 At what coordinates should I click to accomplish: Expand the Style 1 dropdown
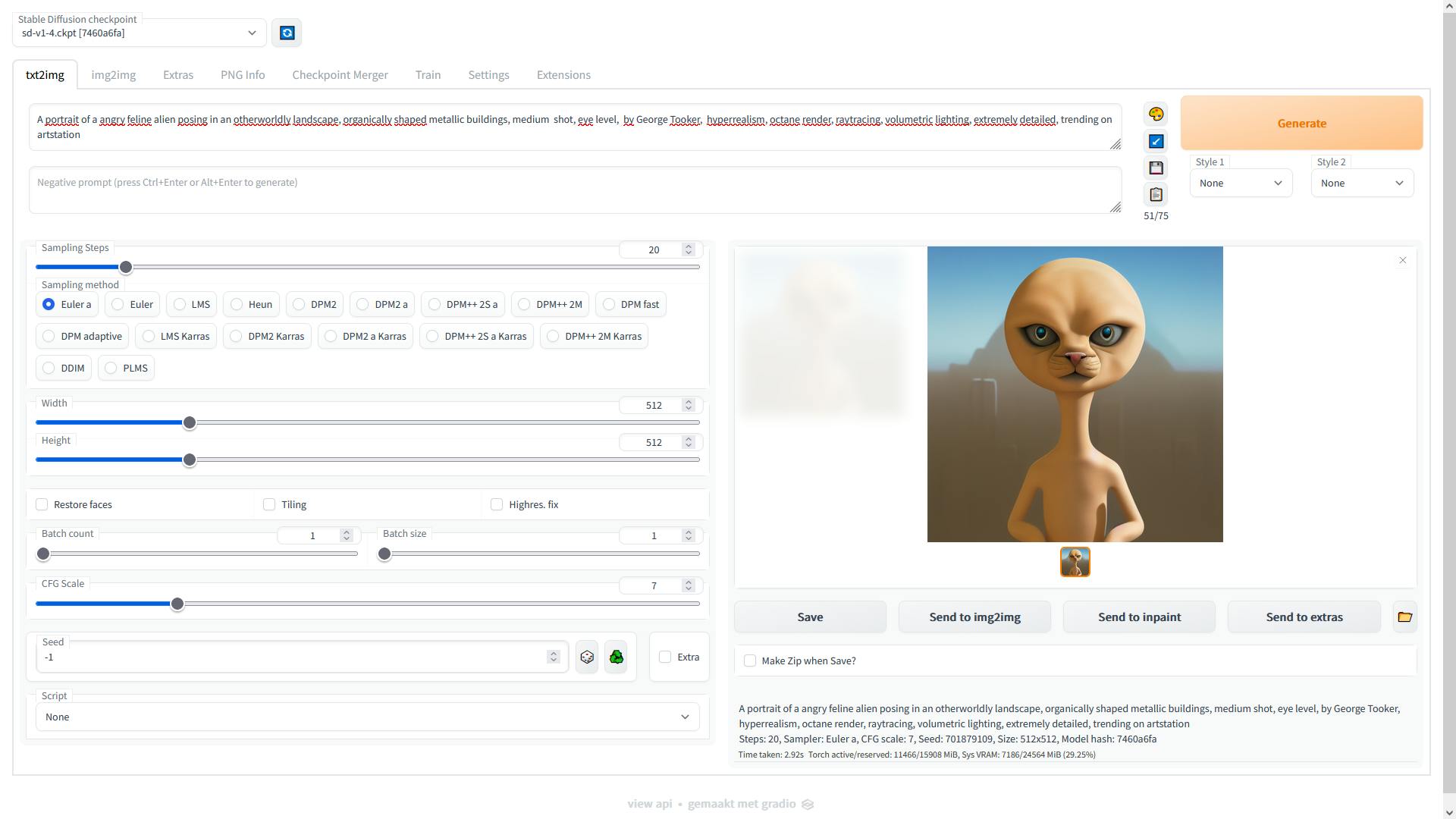point(1241,183)
